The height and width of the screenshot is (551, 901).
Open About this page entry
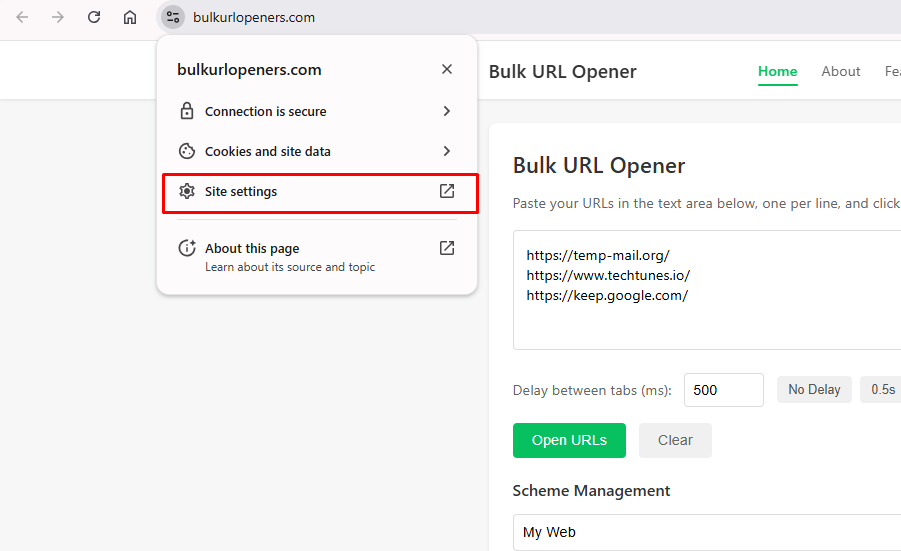317,257
